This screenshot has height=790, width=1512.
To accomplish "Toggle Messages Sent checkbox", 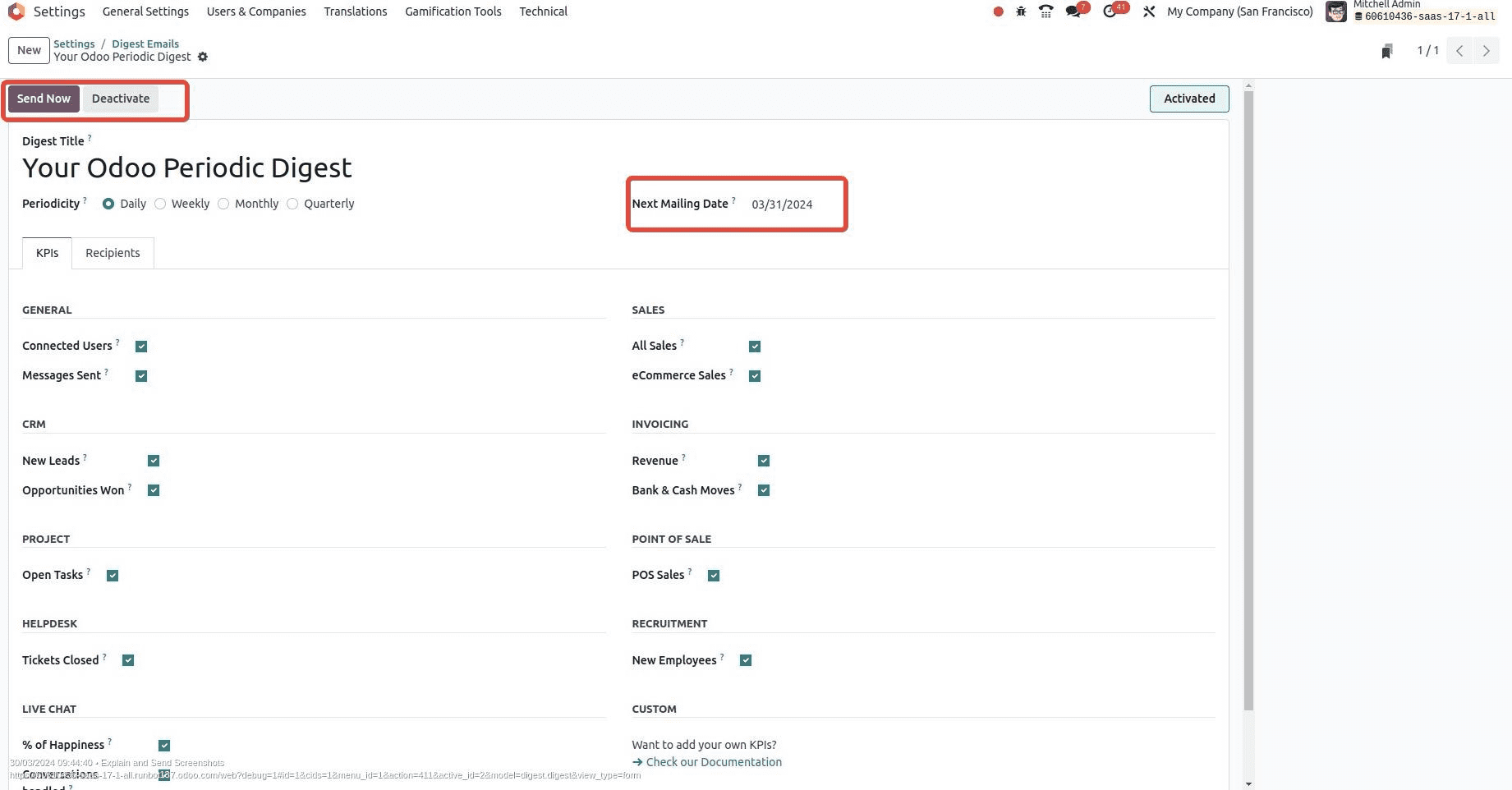I will pos(141,376).
